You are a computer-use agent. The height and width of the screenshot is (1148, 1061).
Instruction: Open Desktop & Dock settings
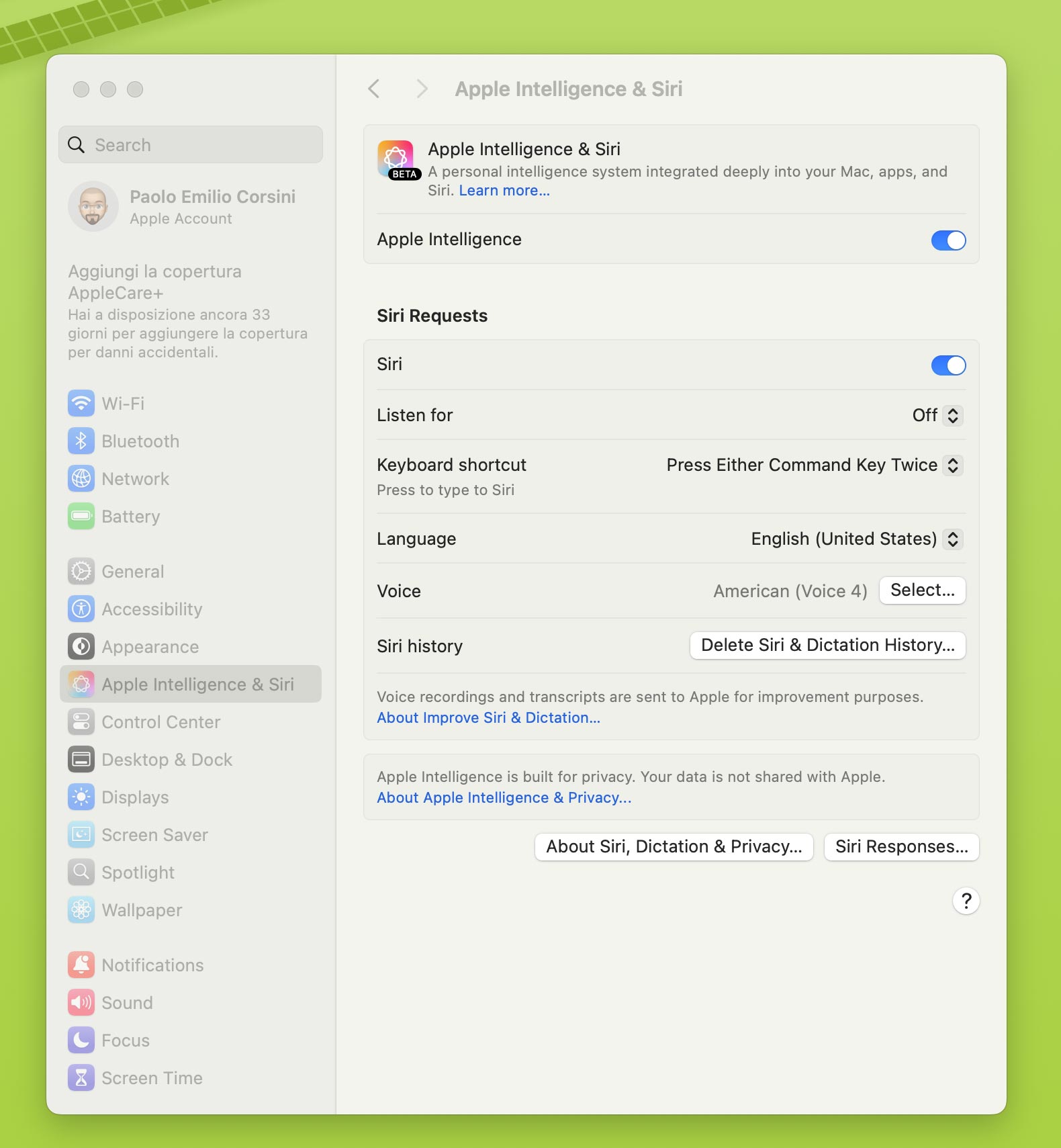(191, 759)
